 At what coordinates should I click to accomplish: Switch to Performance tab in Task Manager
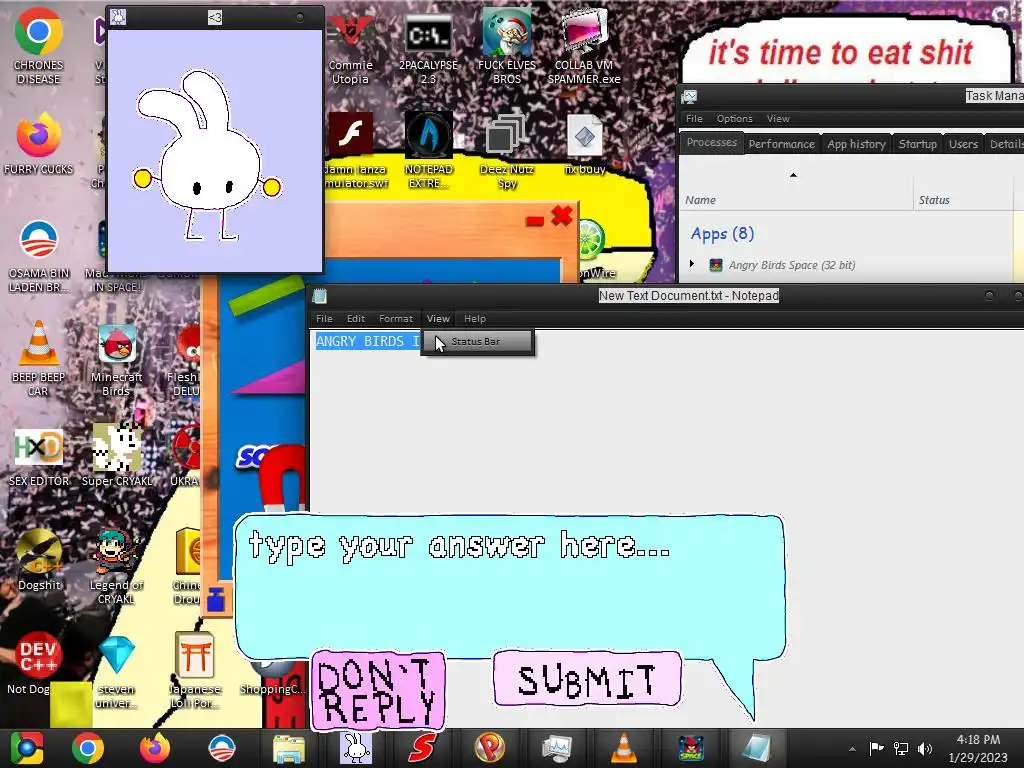coord(782,144)
